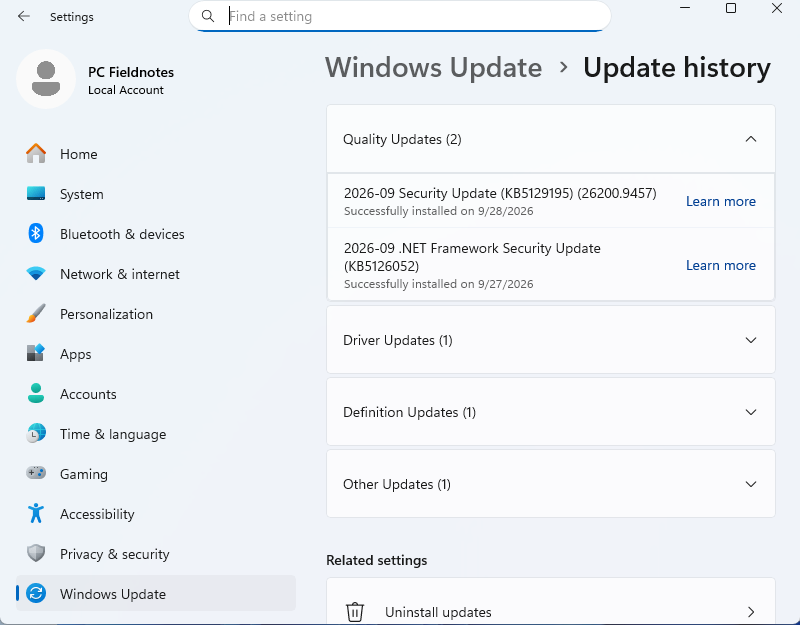Click the Quality Updates (2) header
This screenshot has width=800, height=625.
[x=551, y=139]
